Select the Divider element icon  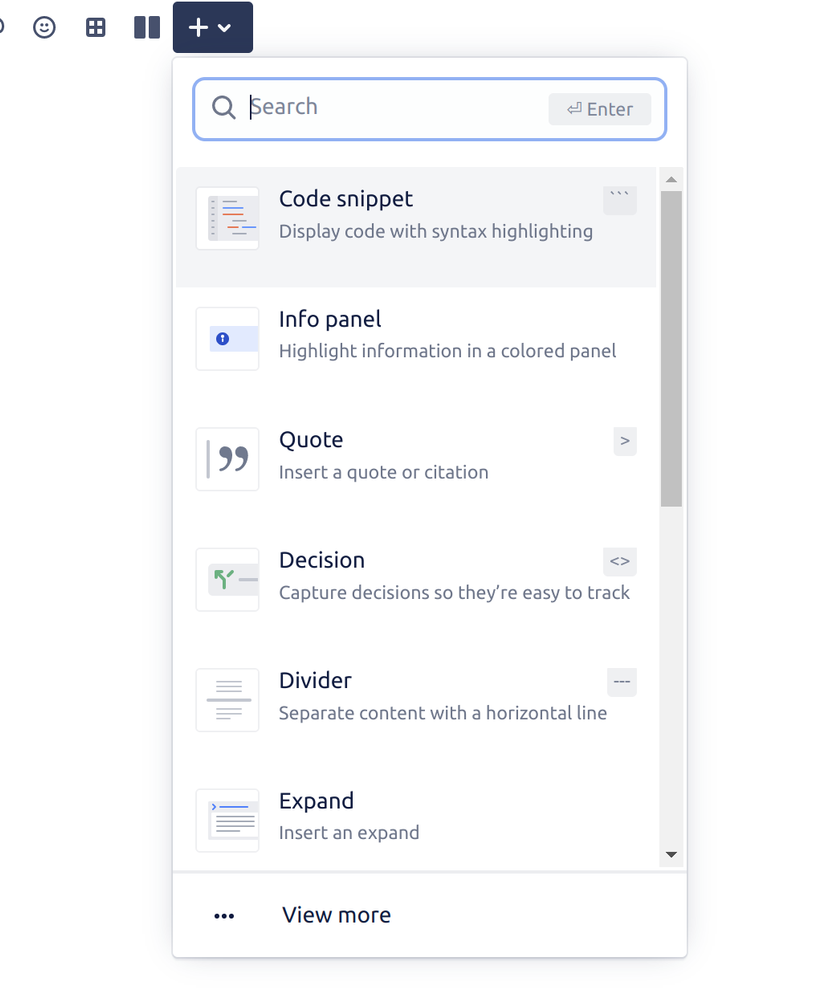[227, 699]
